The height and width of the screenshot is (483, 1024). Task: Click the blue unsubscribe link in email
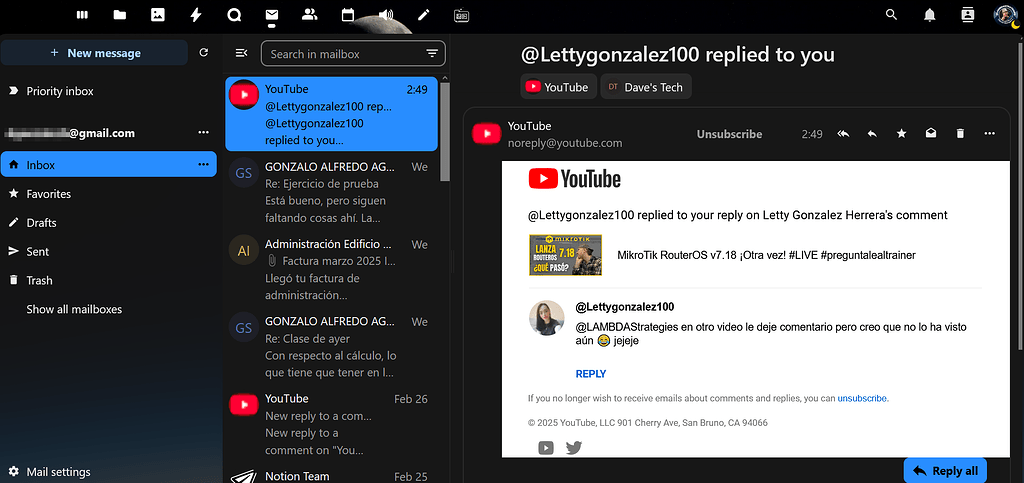(x=862, y=398)
